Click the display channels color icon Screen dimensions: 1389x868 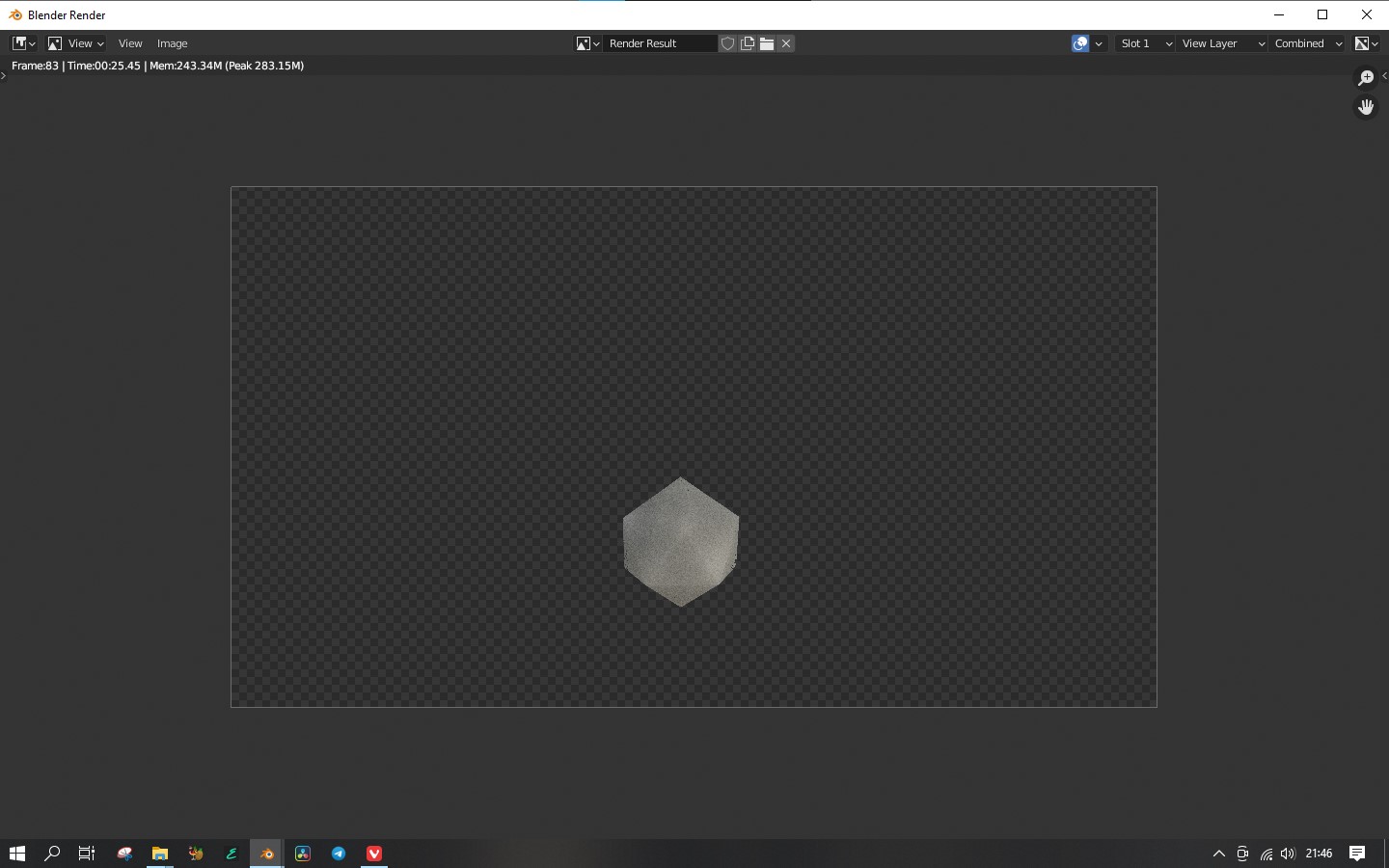(x=1079, y=43)
